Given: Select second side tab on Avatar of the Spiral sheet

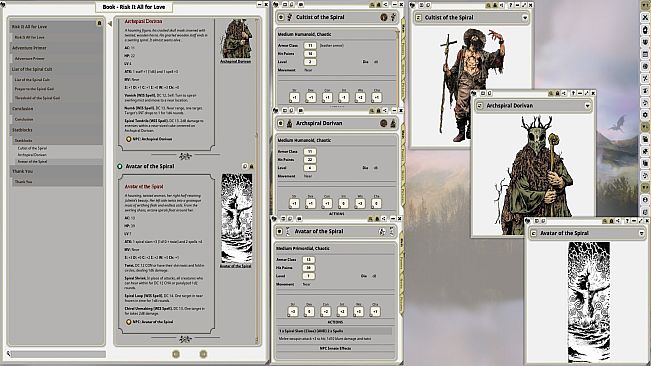Looking at the screenshot, I should pyautogui.click(x=401, y=263).
